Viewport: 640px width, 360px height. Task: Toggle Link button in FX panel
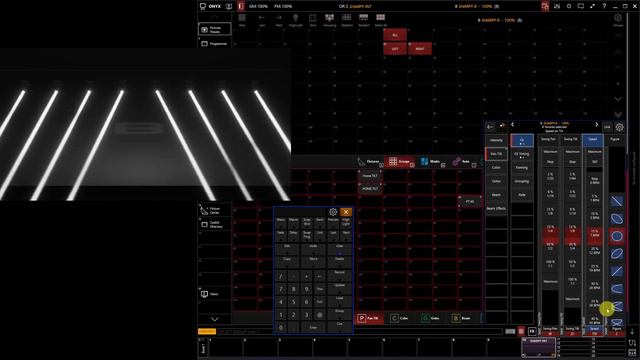(607, 127)
